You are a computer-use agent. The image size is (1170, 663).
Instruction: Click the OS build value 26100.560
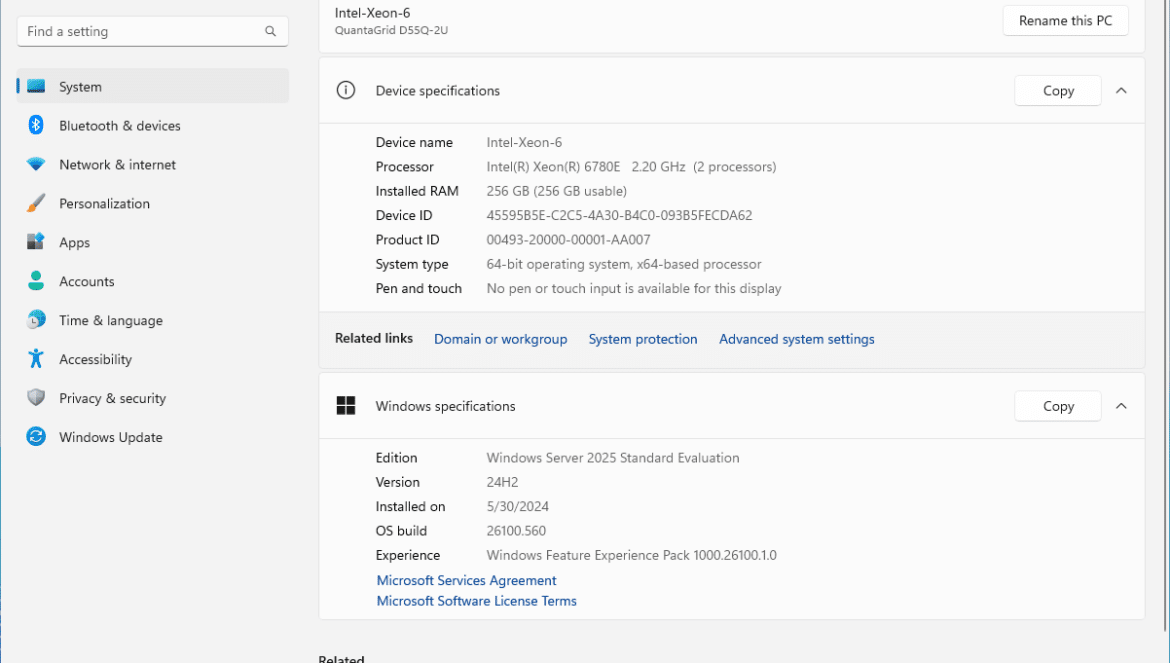516,530
